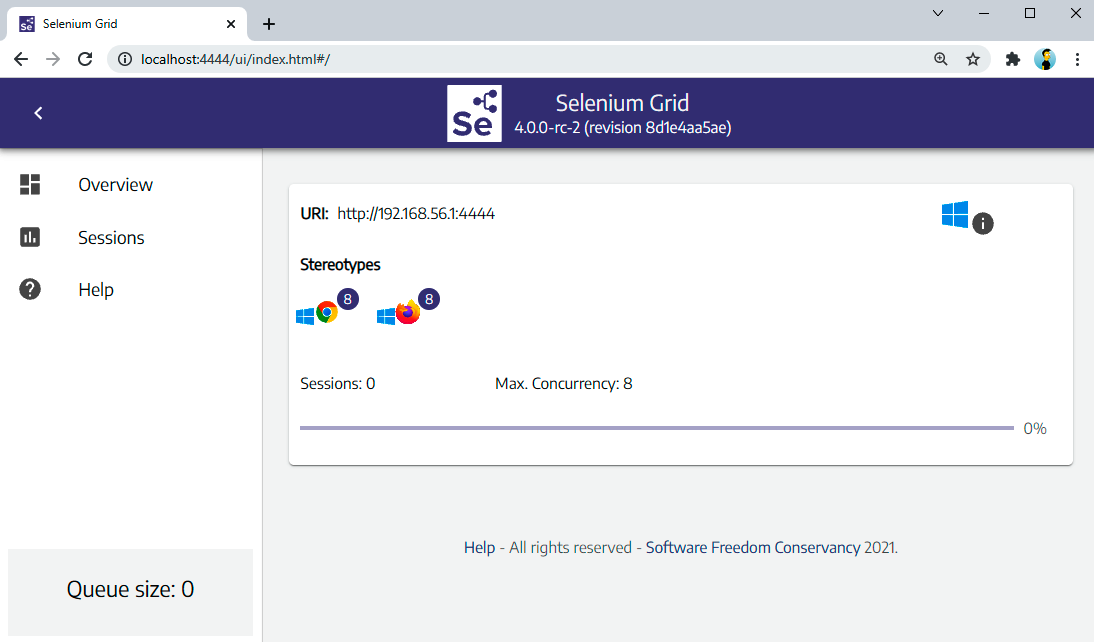Click the Selenium logo in header

(x=474, y=113)
